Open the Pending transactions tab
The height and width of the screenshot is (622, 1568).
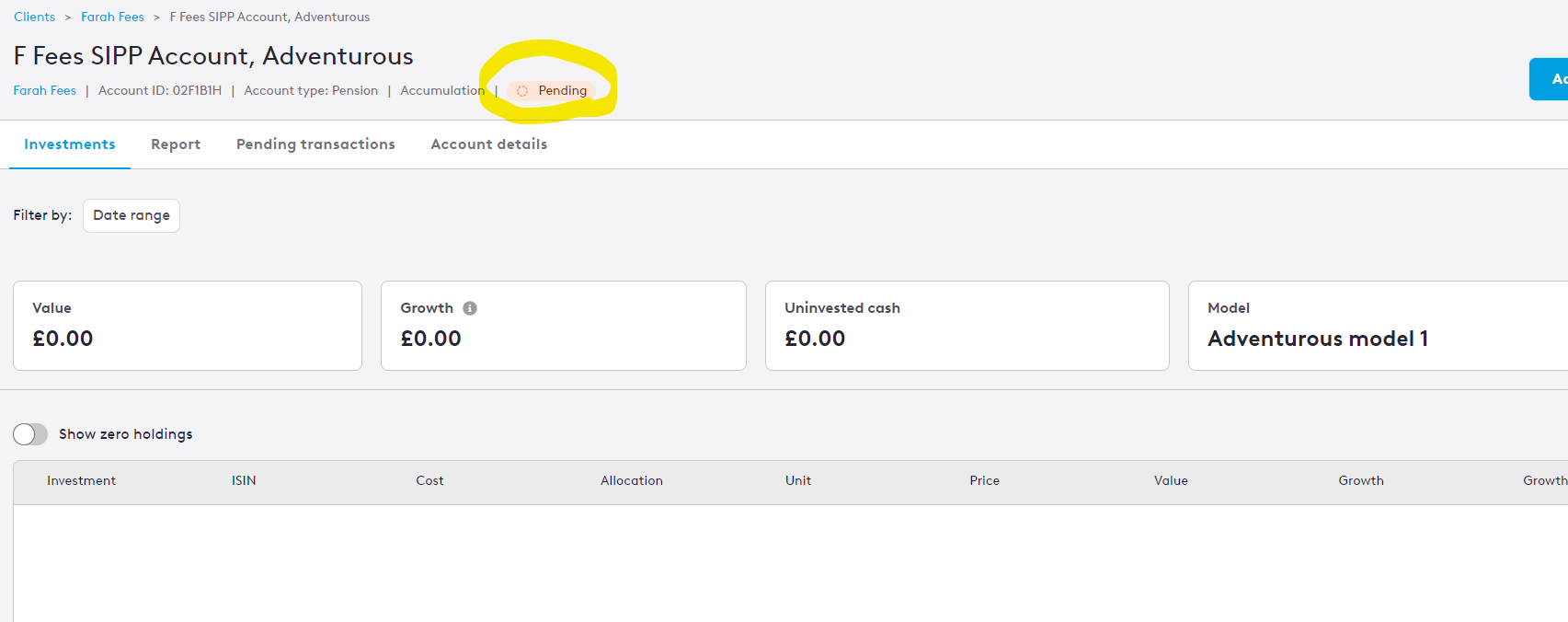click(315, 144)
